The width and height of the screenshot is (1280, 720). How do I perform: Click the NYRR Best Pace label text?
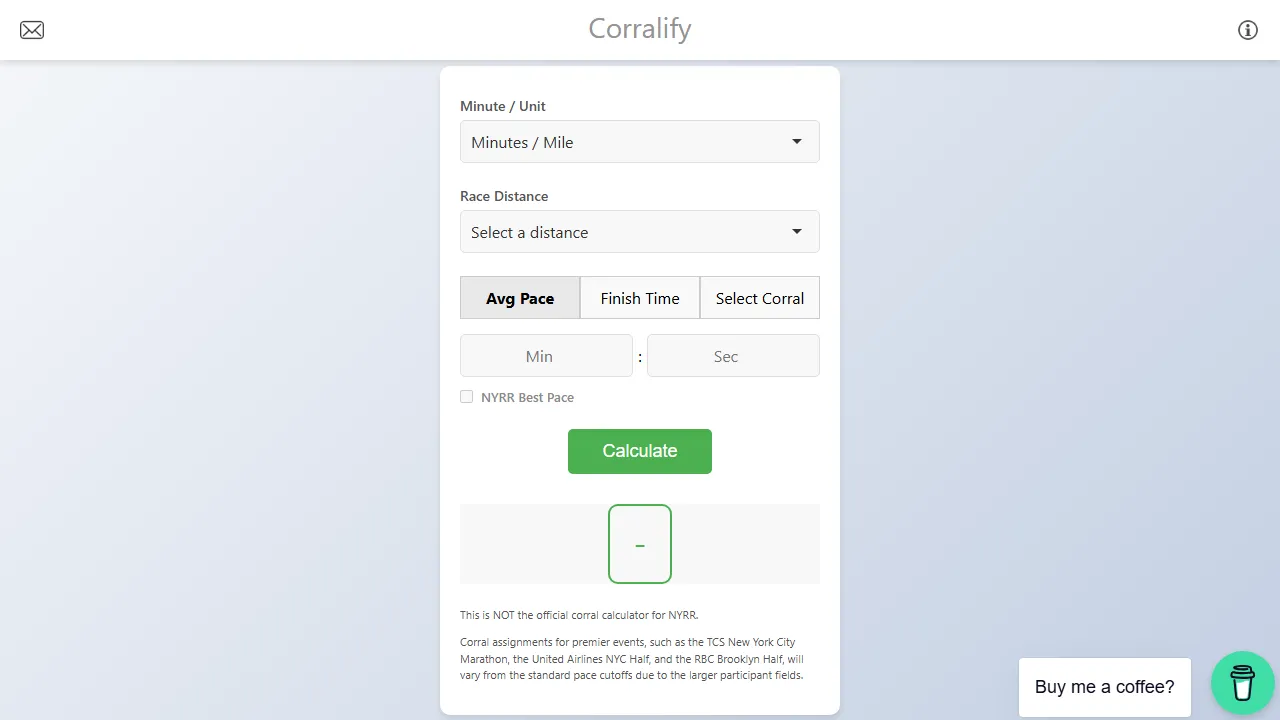[527, 397]
